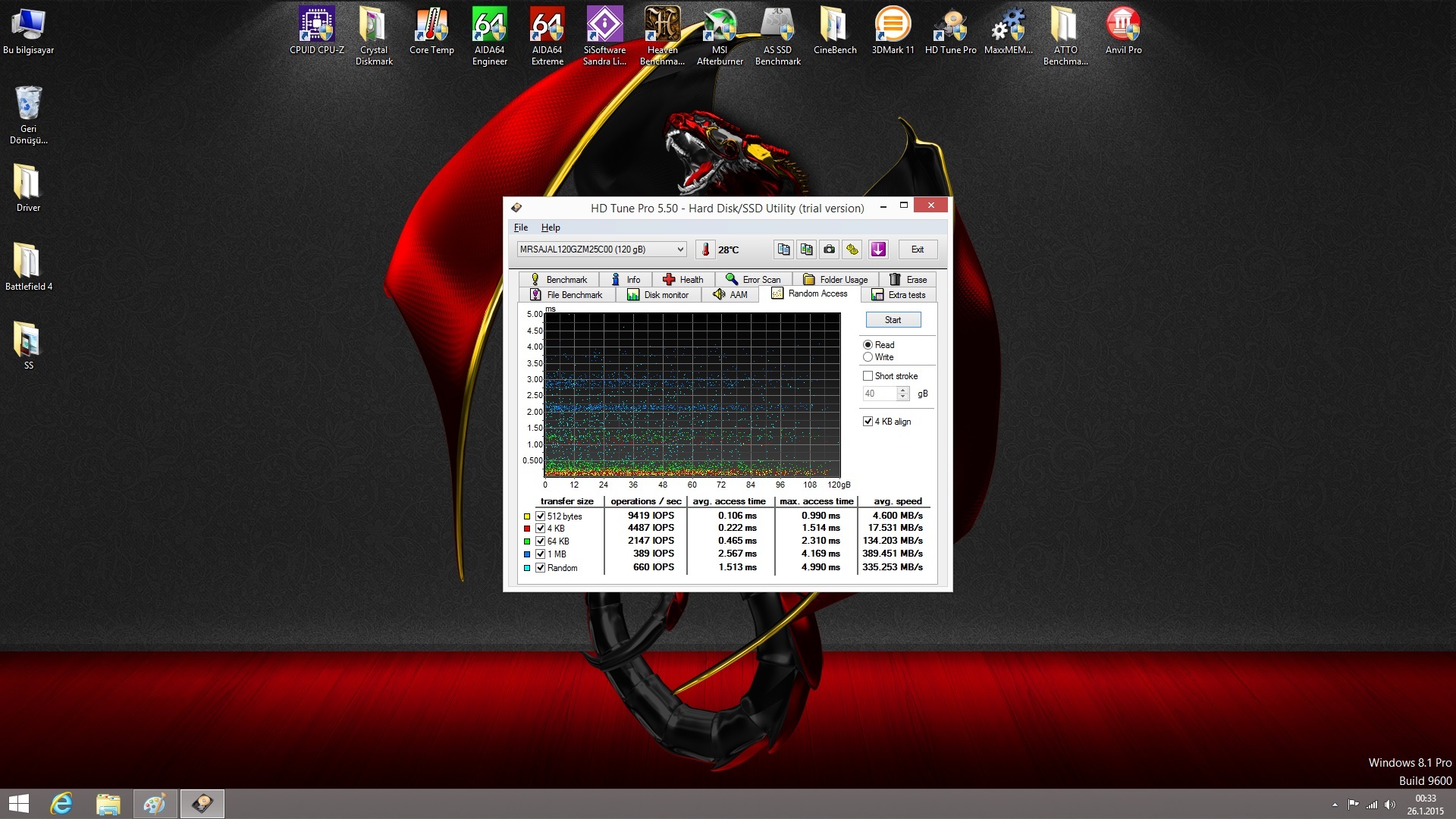Launch the HD Tune Pro desktop shortcut
Viewport: 1456px width, 819px height.
point(950,31)
